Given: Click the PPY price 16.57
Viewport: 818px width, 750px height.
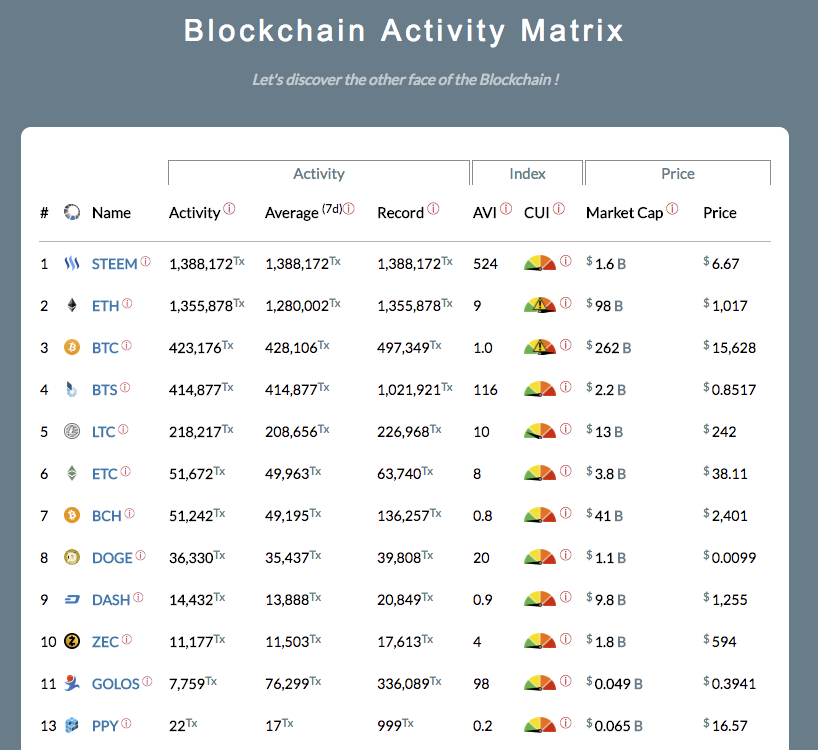Looking at the screenshot, I should coord(726,725).
